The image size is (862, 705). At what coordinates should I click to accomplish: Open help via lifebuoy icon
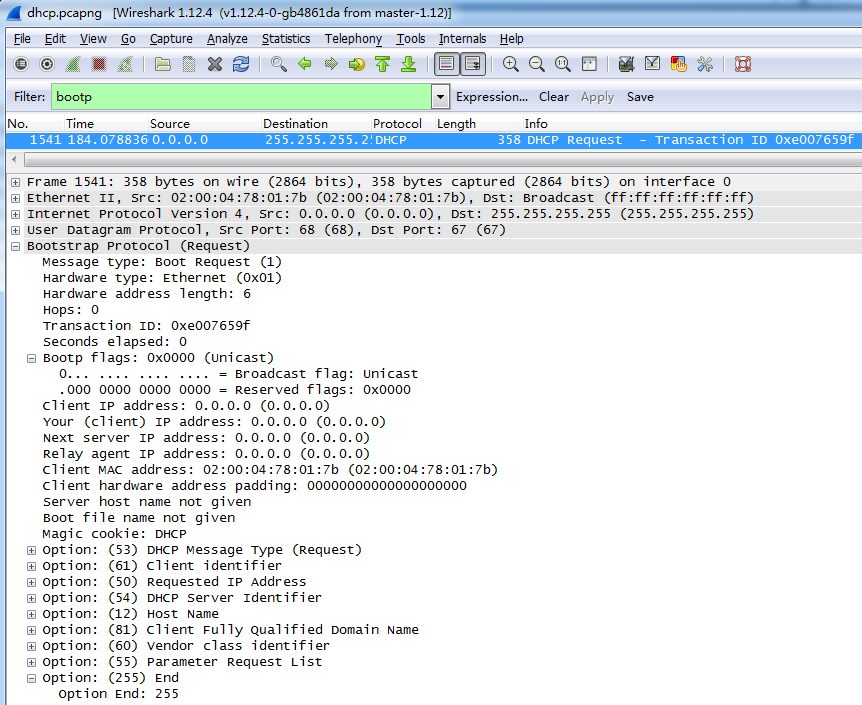pyautogui.click(x=743, y=64)
